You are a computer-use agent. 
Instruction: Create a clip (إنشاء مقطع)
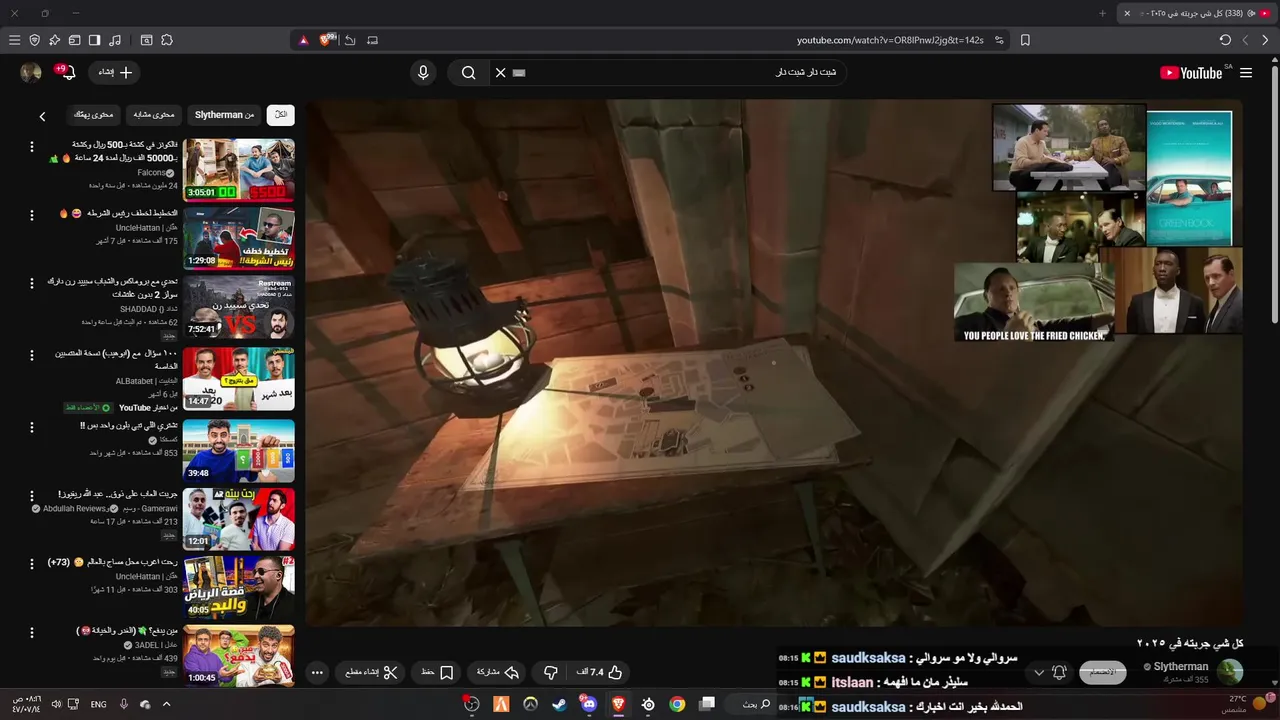tap(371, 672)
